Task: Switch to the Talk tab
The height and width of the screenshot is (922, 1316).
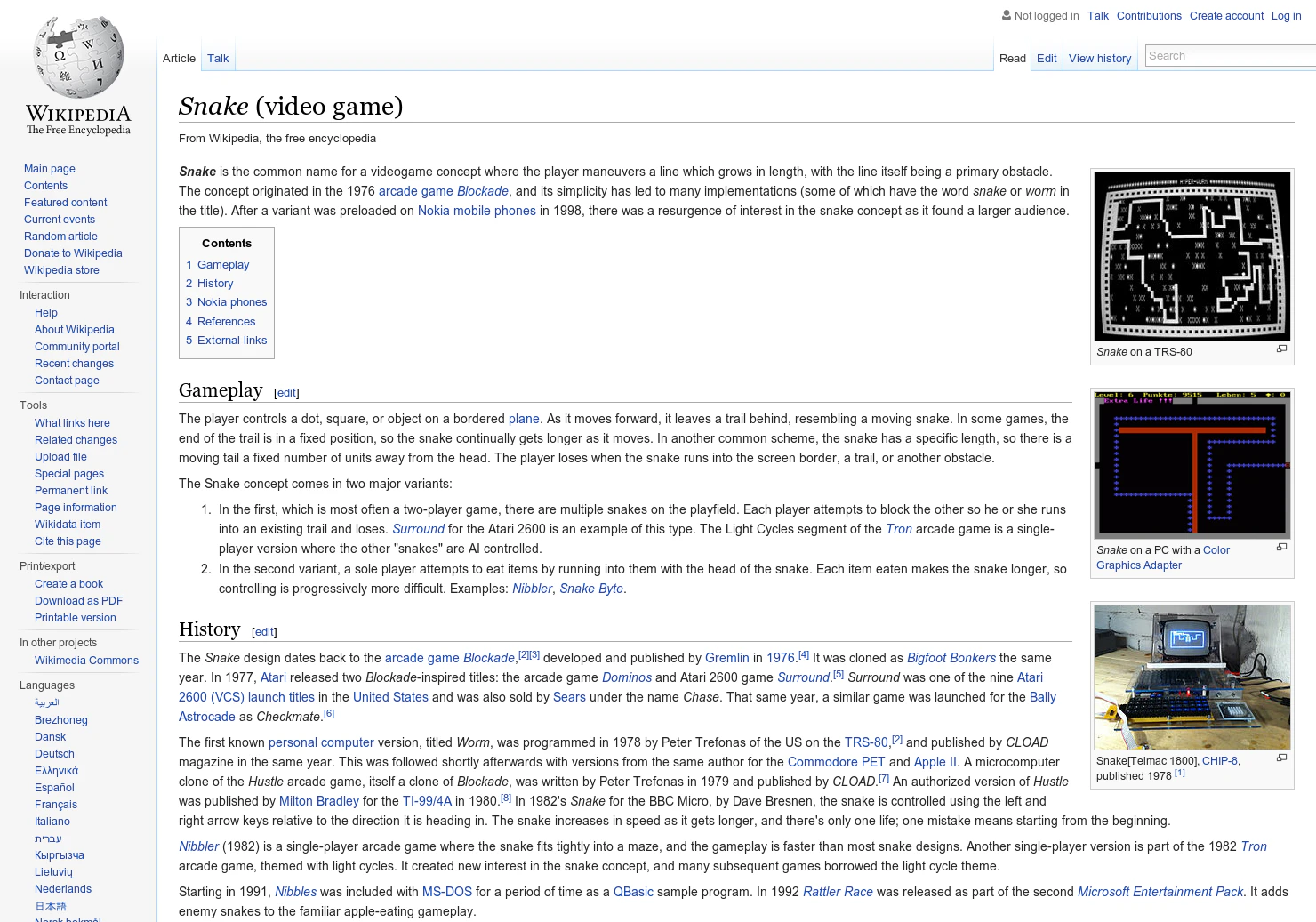Action: click(218, 59)
